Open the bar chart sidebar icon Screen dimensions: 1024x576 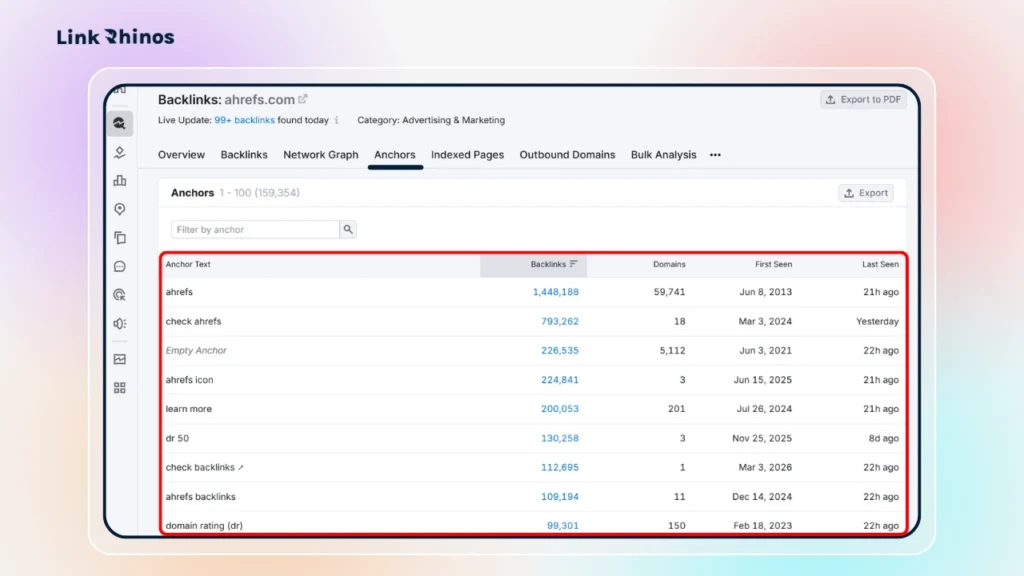click(x=120, y=180)
